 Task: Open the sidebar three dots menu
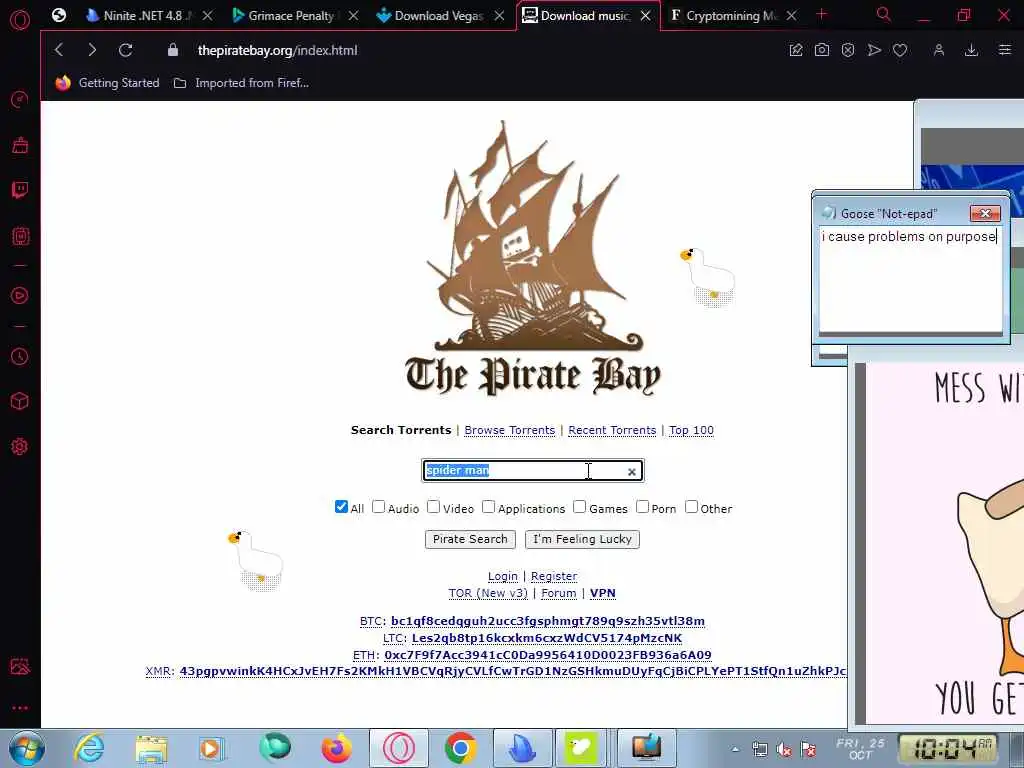20,708
